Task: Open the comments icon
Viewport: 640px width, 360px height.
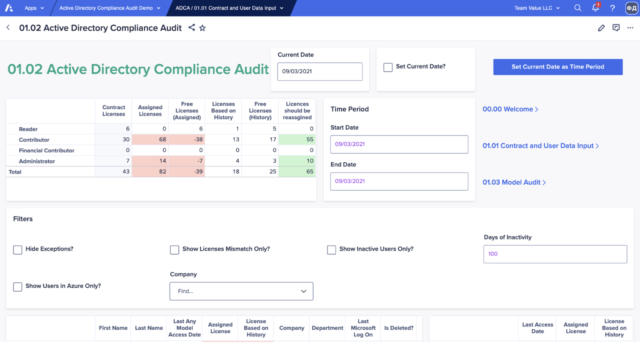Action: click(x=616, y=28)
